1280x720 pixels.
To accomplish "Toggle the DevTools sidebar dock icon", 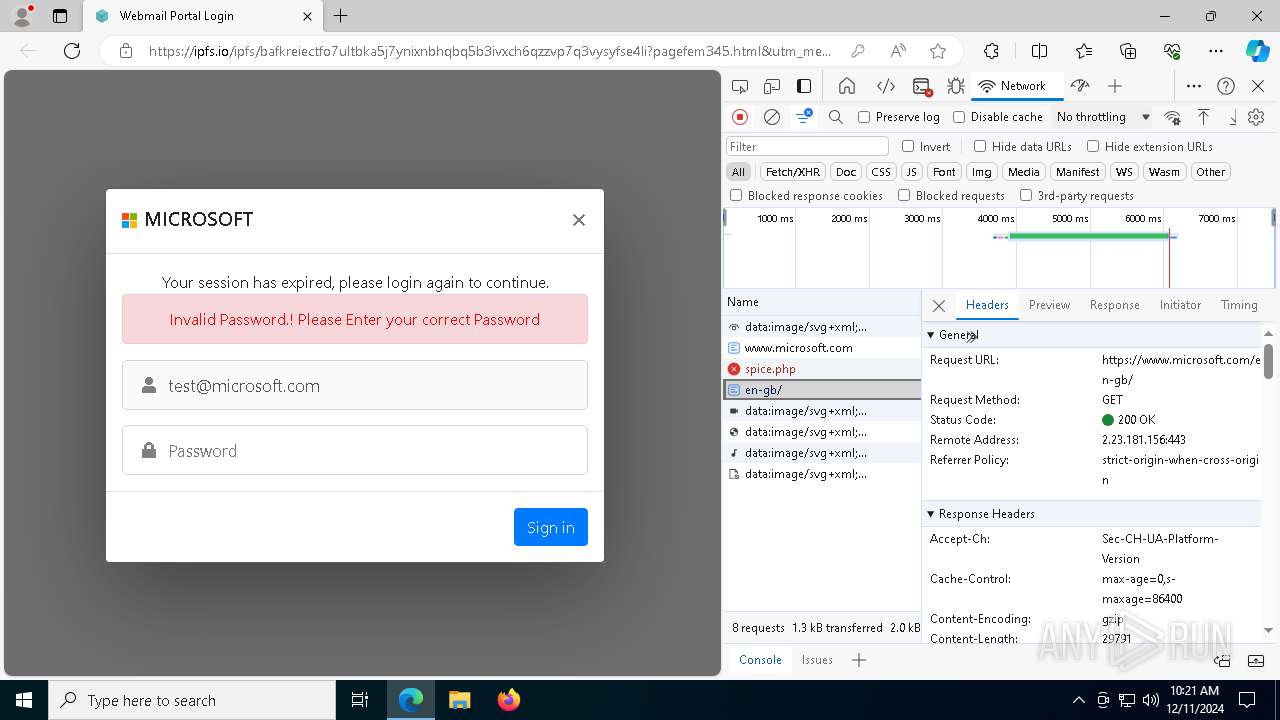I will click(804, 86).
